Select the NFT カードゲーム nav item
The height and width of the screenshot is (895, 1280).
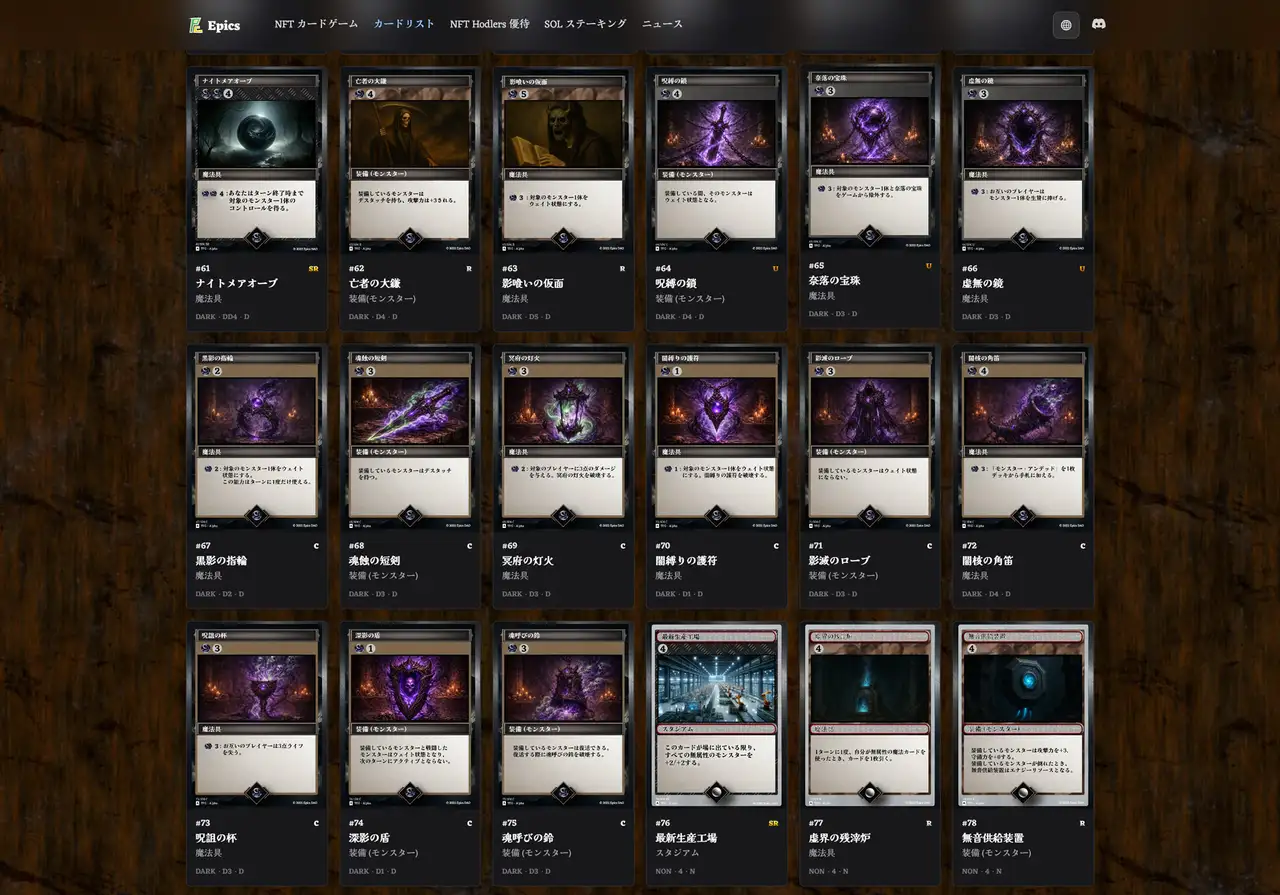click(316, 24)
